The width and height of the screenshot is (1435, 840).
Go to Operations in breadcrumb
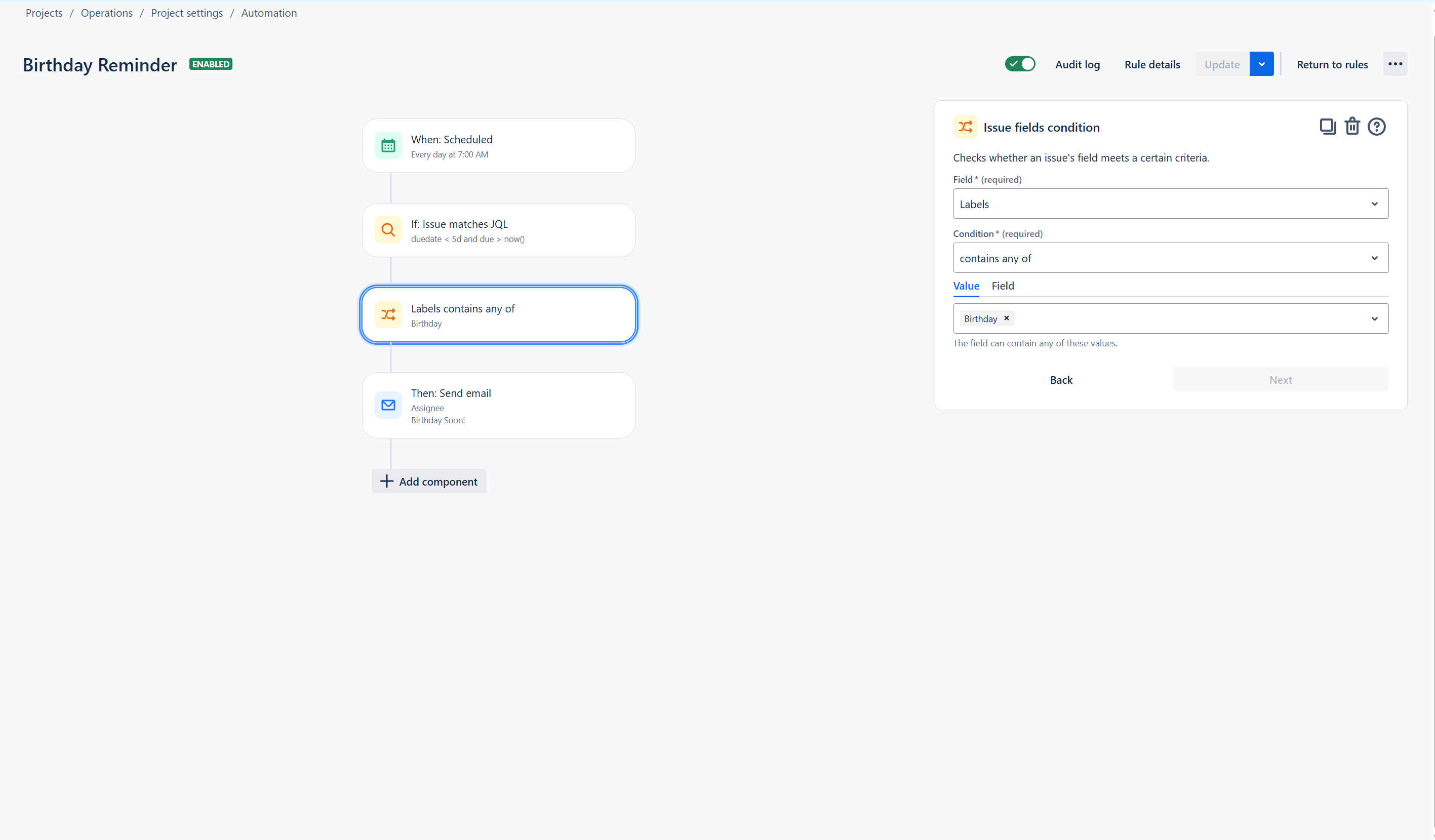(x=106, y=13)
